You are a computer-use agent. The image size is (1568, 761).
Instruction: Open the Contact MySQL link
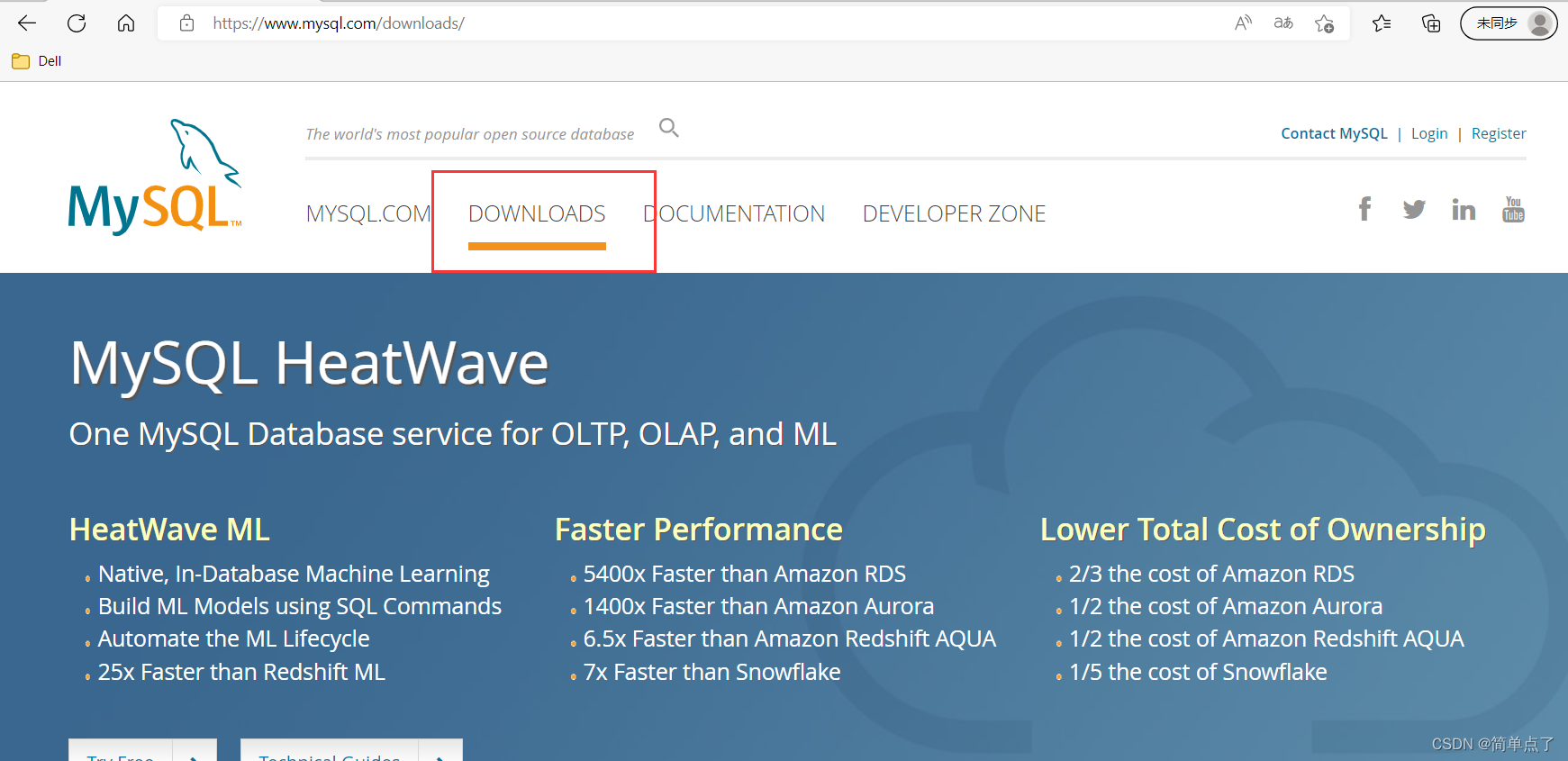point(1334,133)
